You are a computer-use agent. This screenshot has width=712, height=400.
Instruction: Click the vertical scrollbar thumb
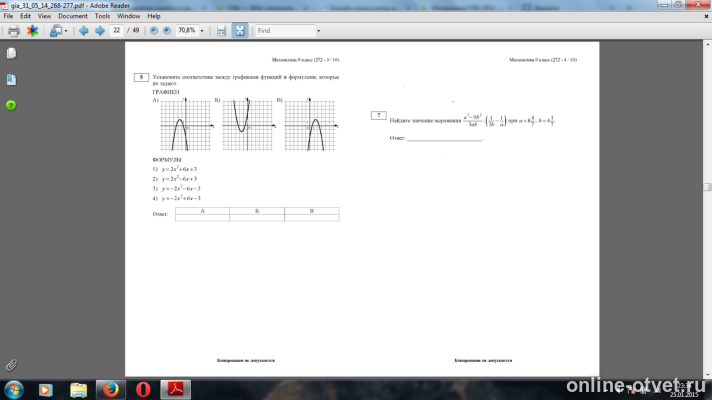pyautogui.click(x=707, y=187)
